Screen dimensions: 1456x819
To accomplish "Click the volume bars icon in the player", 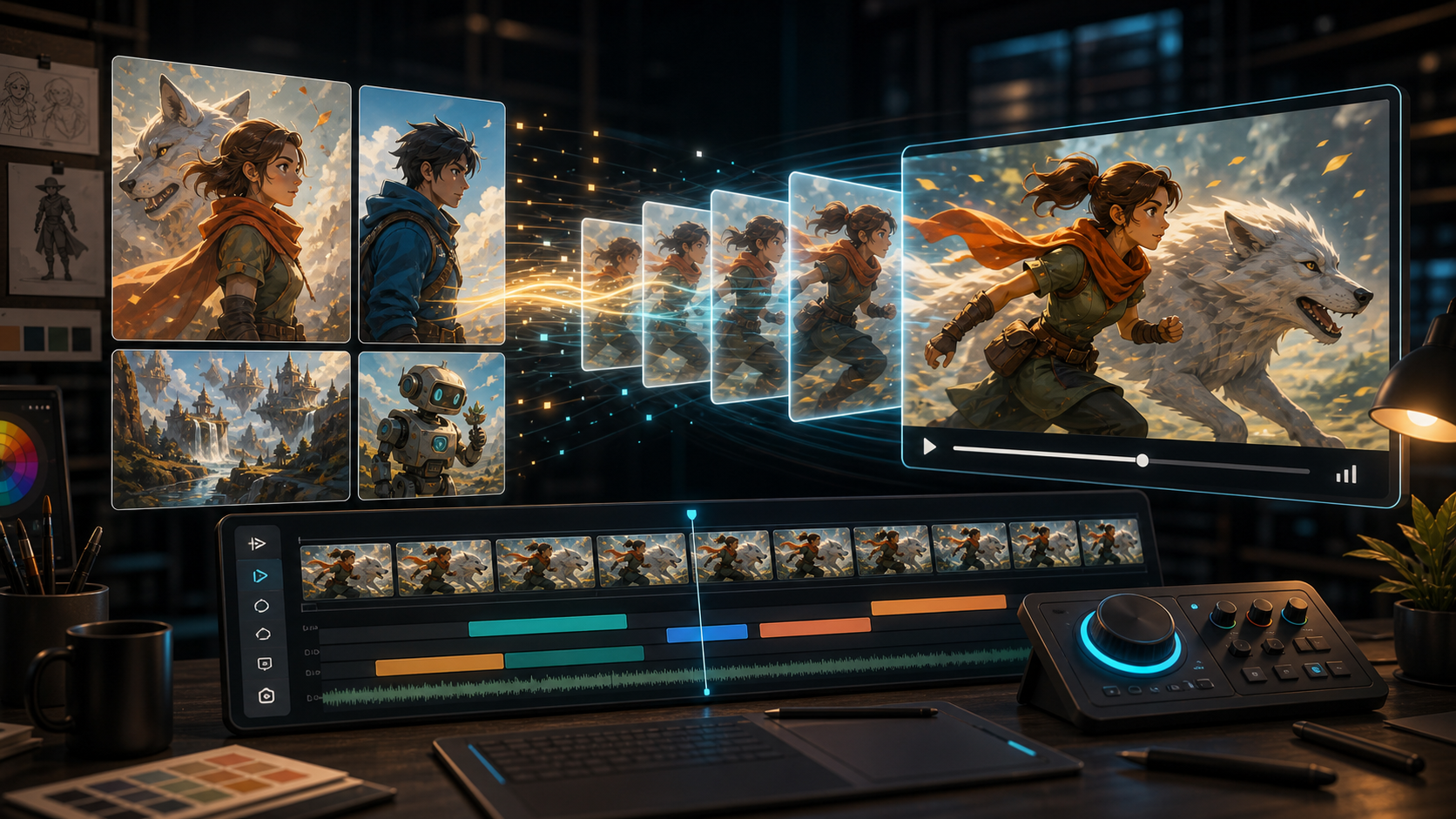I will [x=1346, y=473].
